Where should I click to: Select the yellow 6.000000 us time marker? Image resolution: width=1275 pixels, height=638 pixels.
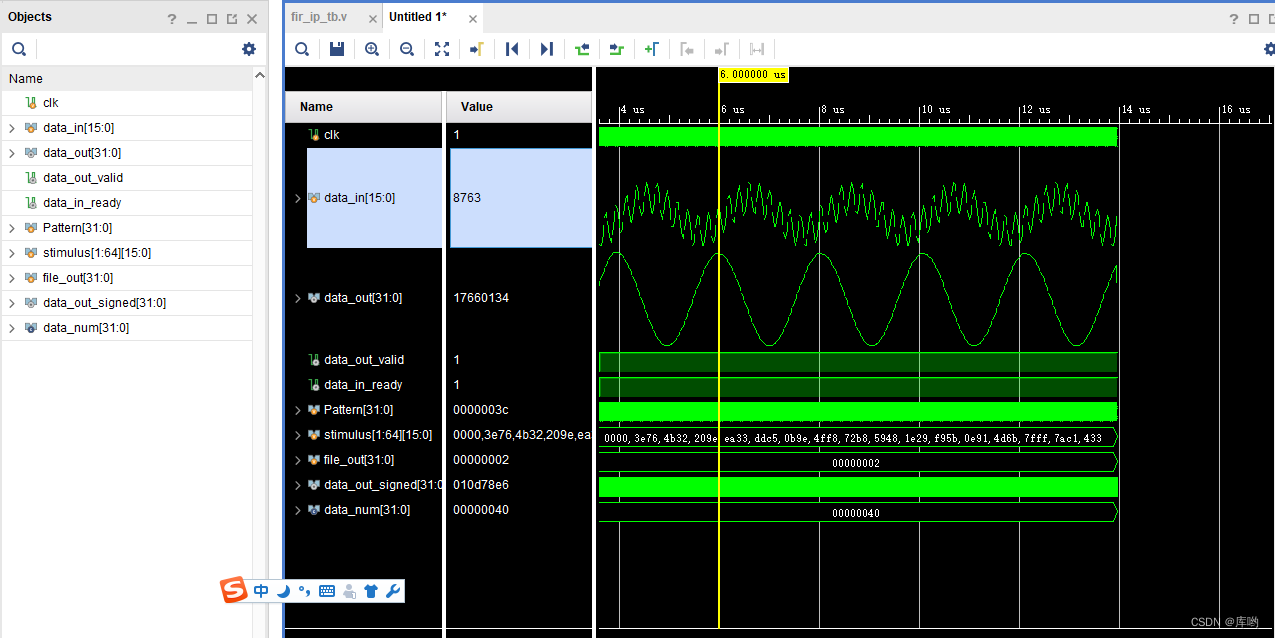pos(752,74)
